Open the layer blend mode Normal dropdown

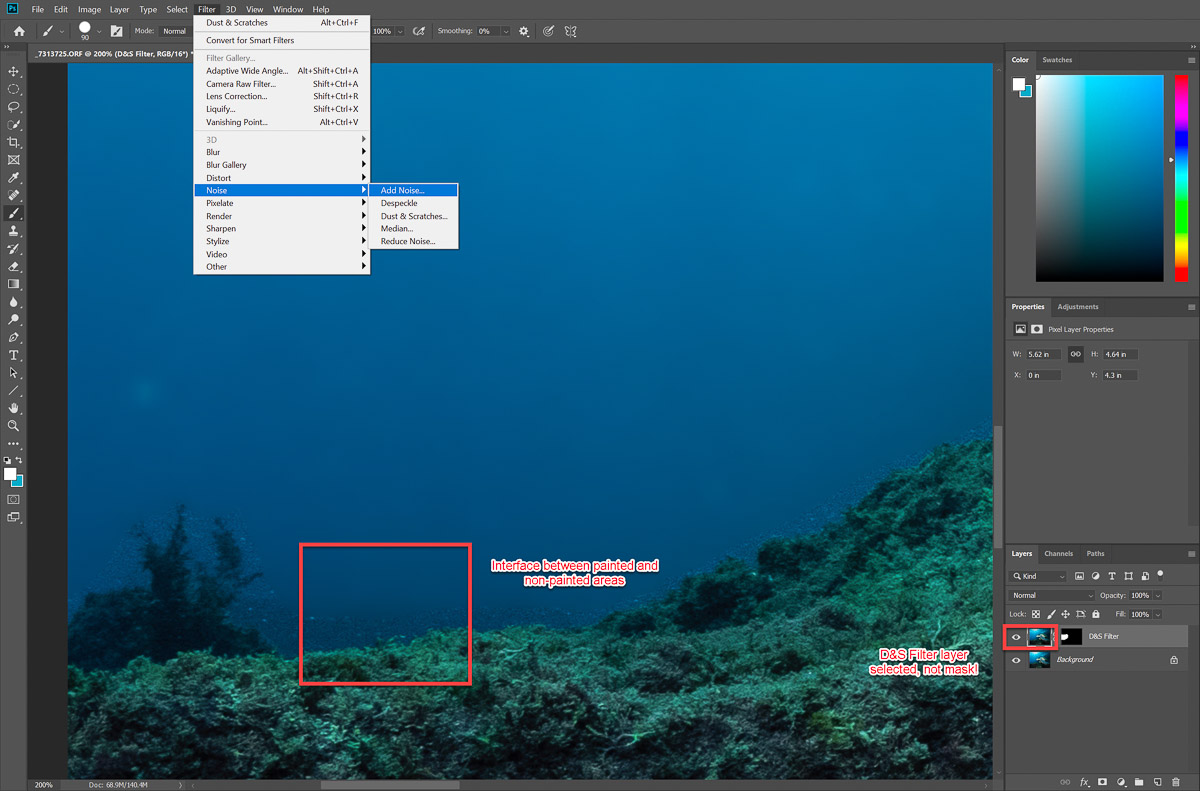(1052, 596)
